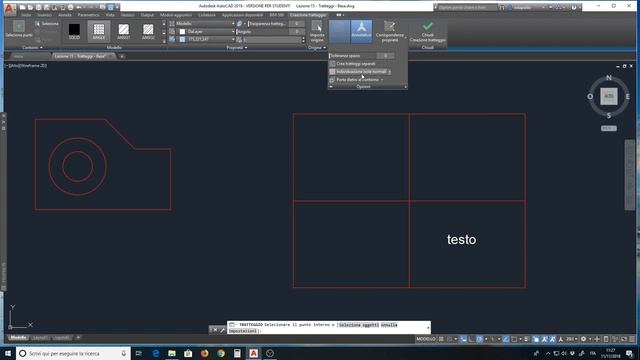Open the hatch type Modello dropdown

tap(205, 24)
